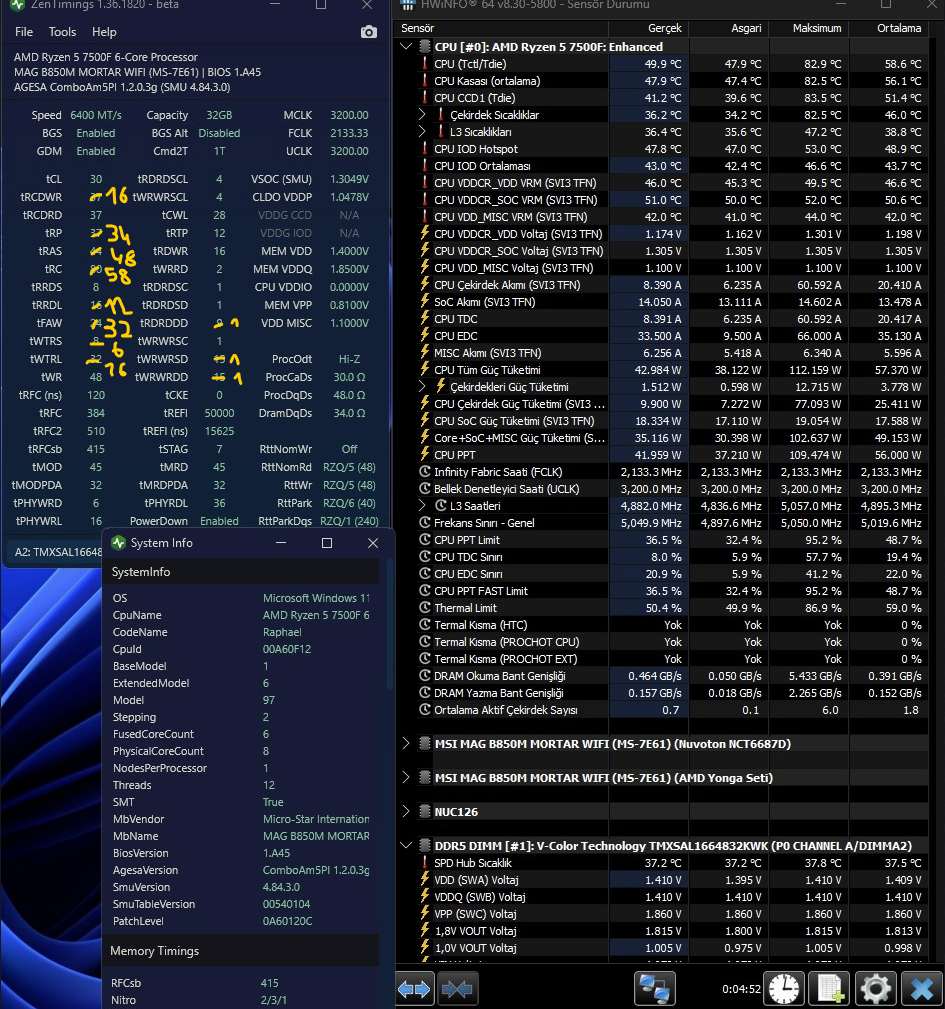Expand the L3 Saatleri sub-group
The width and height of the screenshot is (945, 1009).
(x=422, y=505)
